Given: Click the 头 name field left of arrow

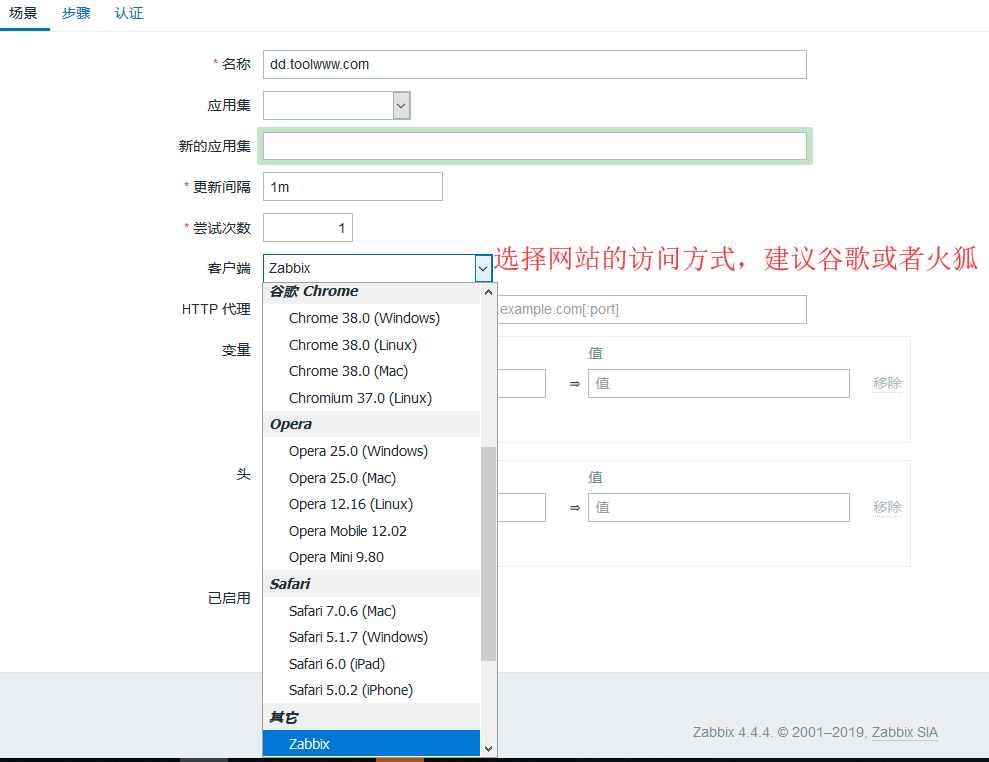Looking at the screenshot, I should click(x=522, y=507).
